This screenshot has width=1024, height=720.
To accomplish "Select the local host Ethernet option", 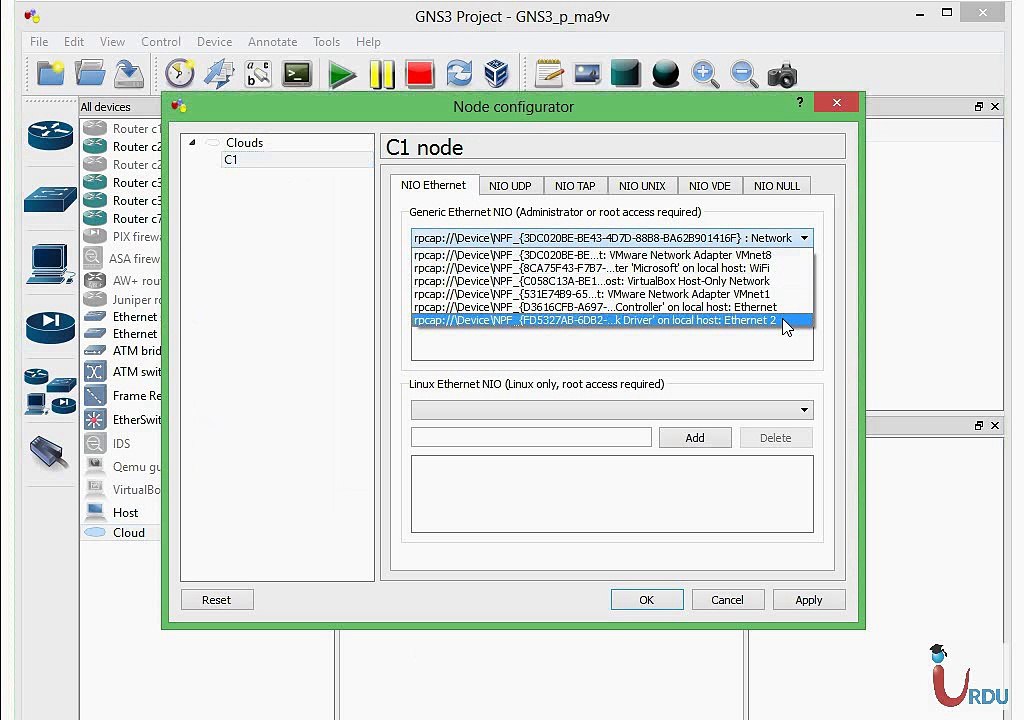I will (612, 307).
